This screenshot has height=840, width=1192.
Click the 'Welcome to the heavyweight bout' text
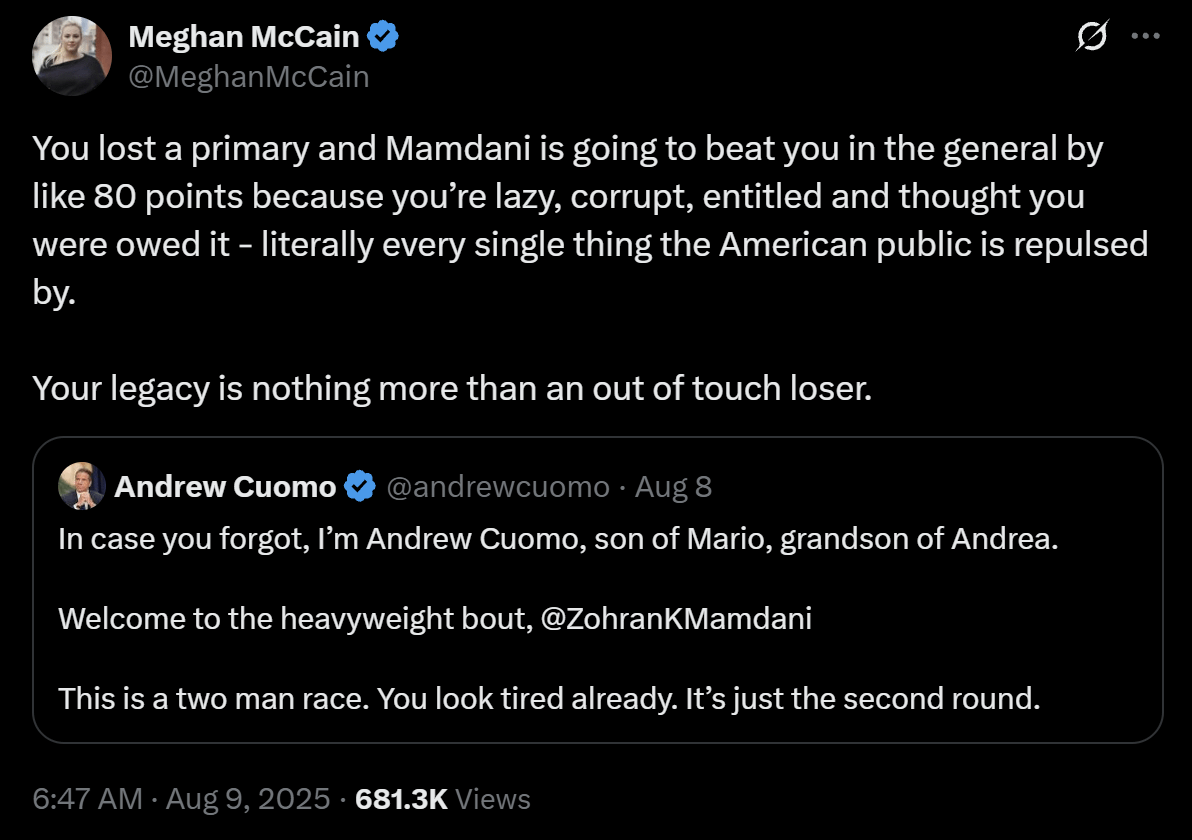[296, 619]
